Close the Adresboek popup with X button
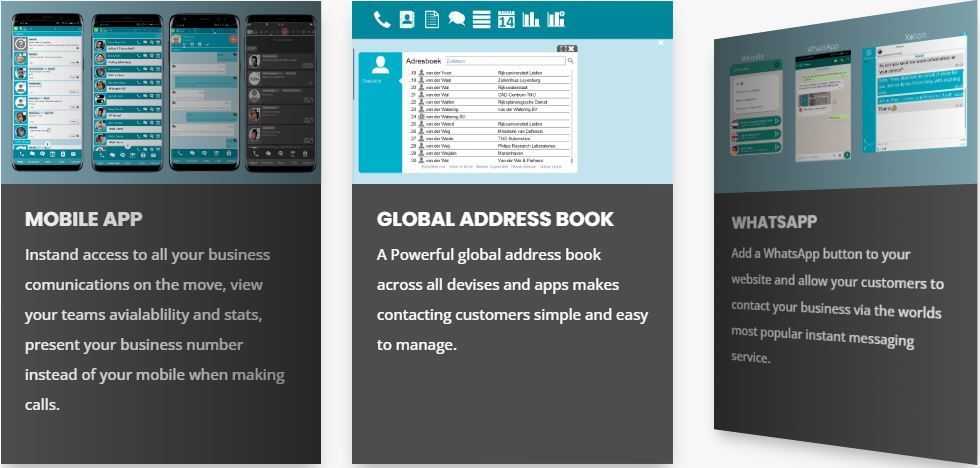The width and height of the screenshot is (980, 468). pos(572,48)
